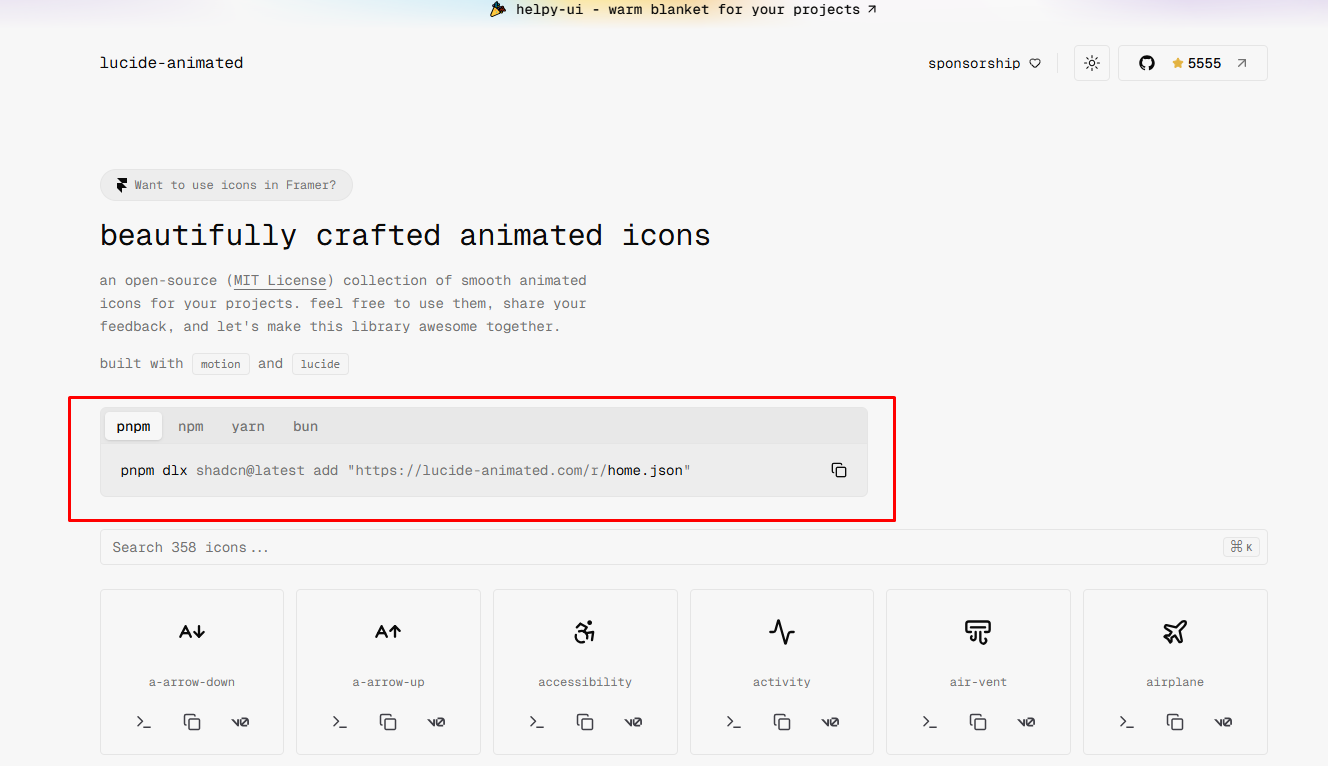The image size is (1328, 766).
Task: Click the airplane icon preview
Action: click(x=1175, y=631)
